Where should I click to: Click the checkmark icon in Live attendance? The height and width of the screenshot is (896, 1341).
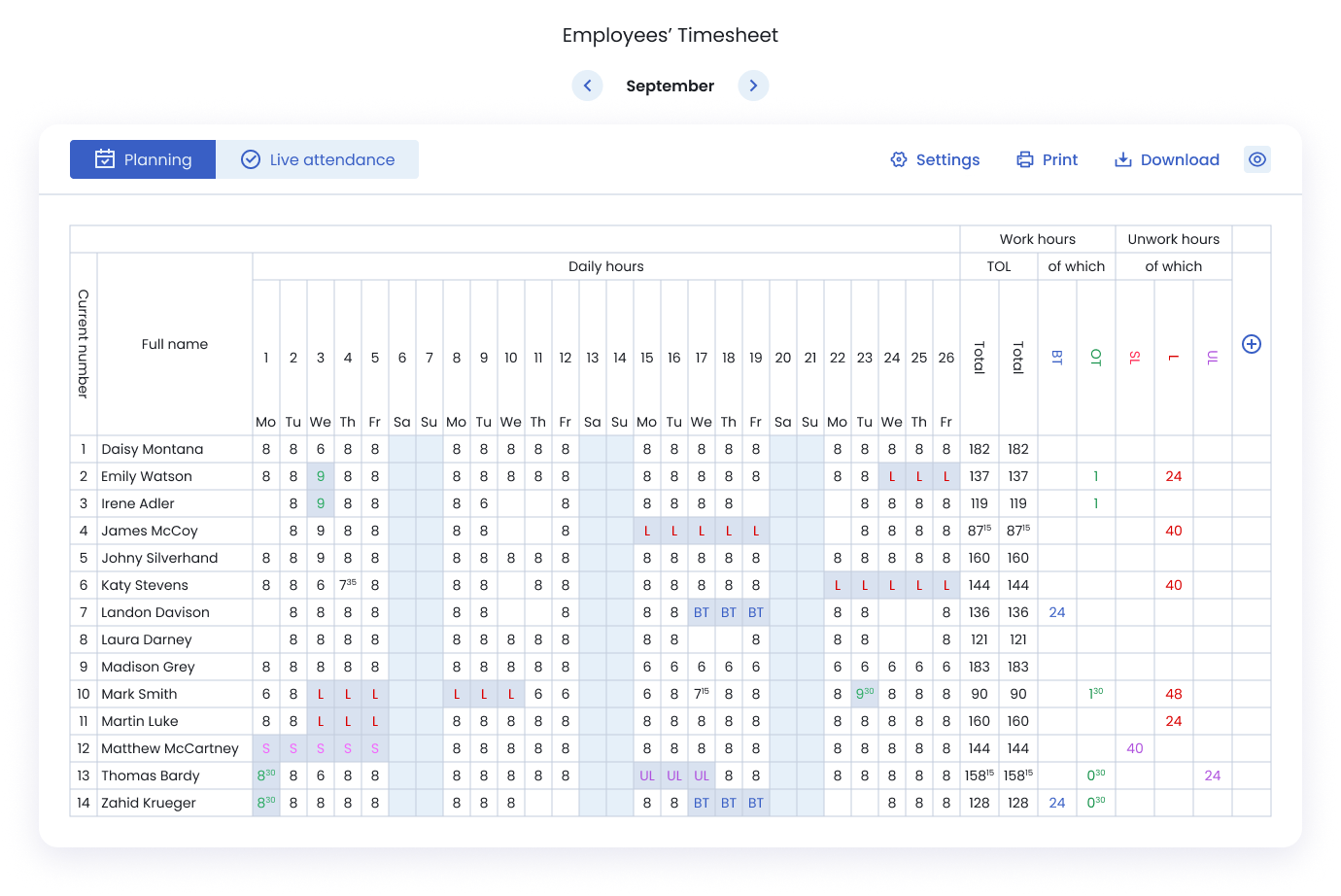click(251, 159)
